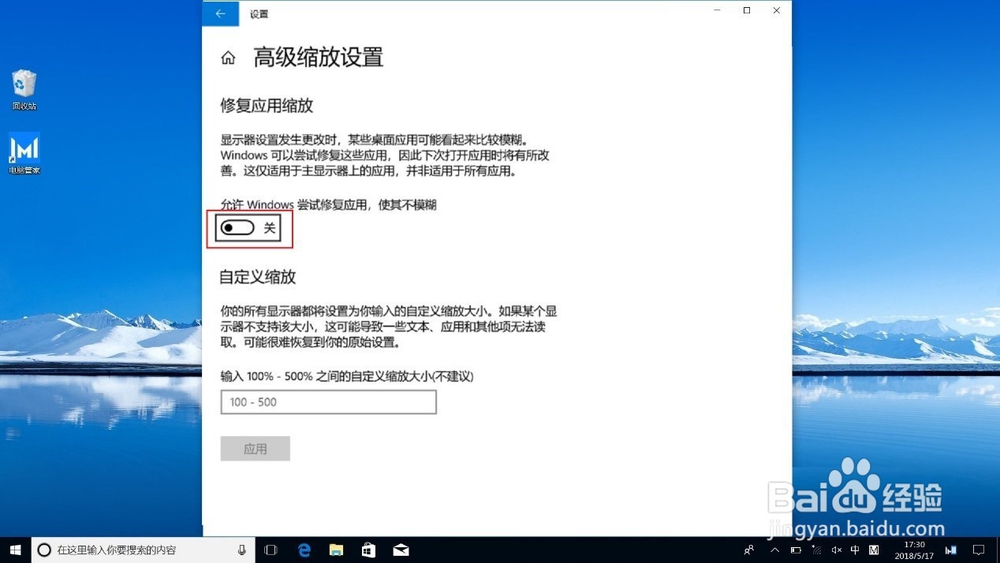Click the M input method icon
1000x563 pixels.
pos(874,550)
